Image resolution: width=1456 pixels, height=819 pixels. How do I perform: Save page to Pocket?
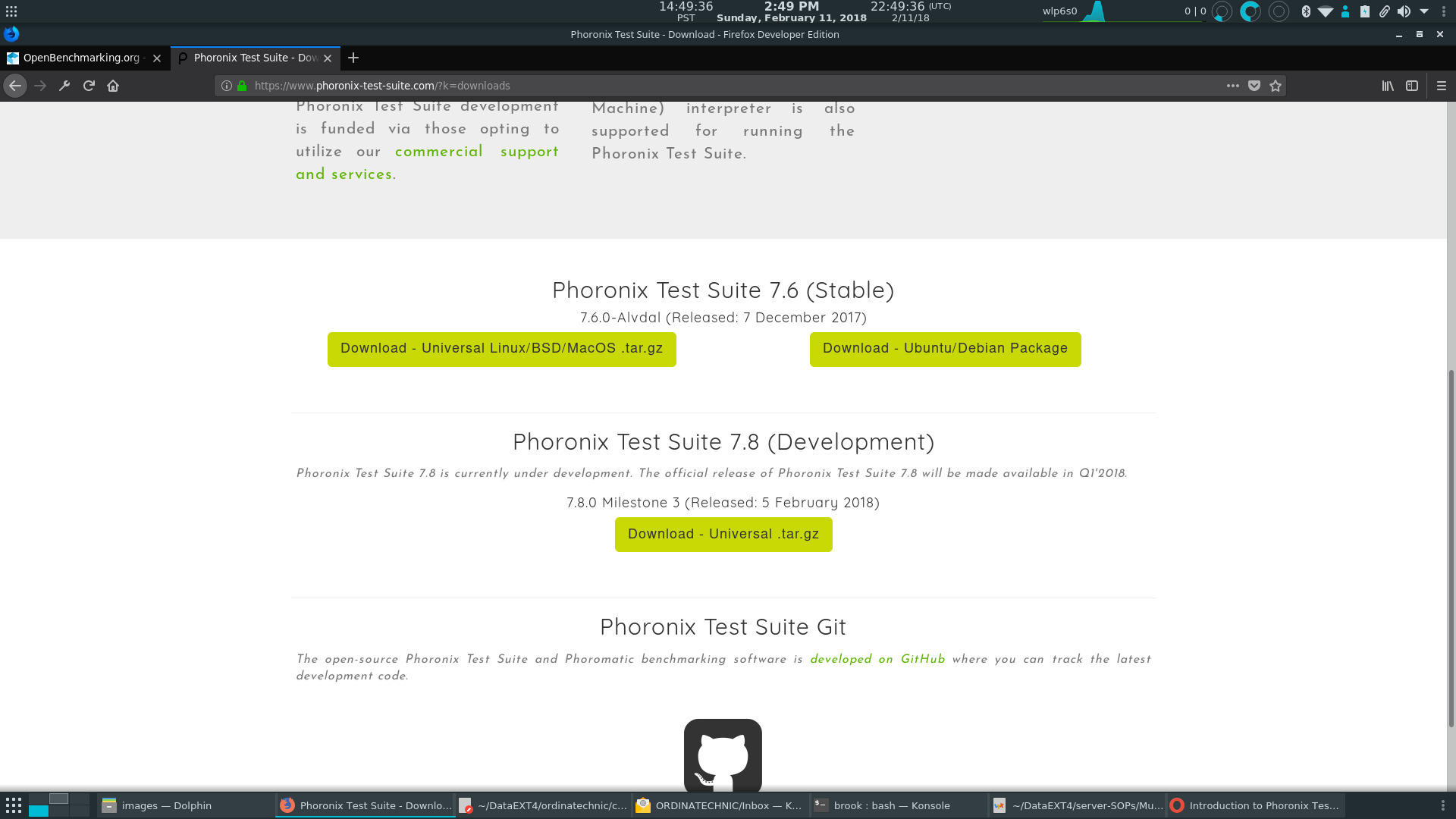pos(1254,86)
